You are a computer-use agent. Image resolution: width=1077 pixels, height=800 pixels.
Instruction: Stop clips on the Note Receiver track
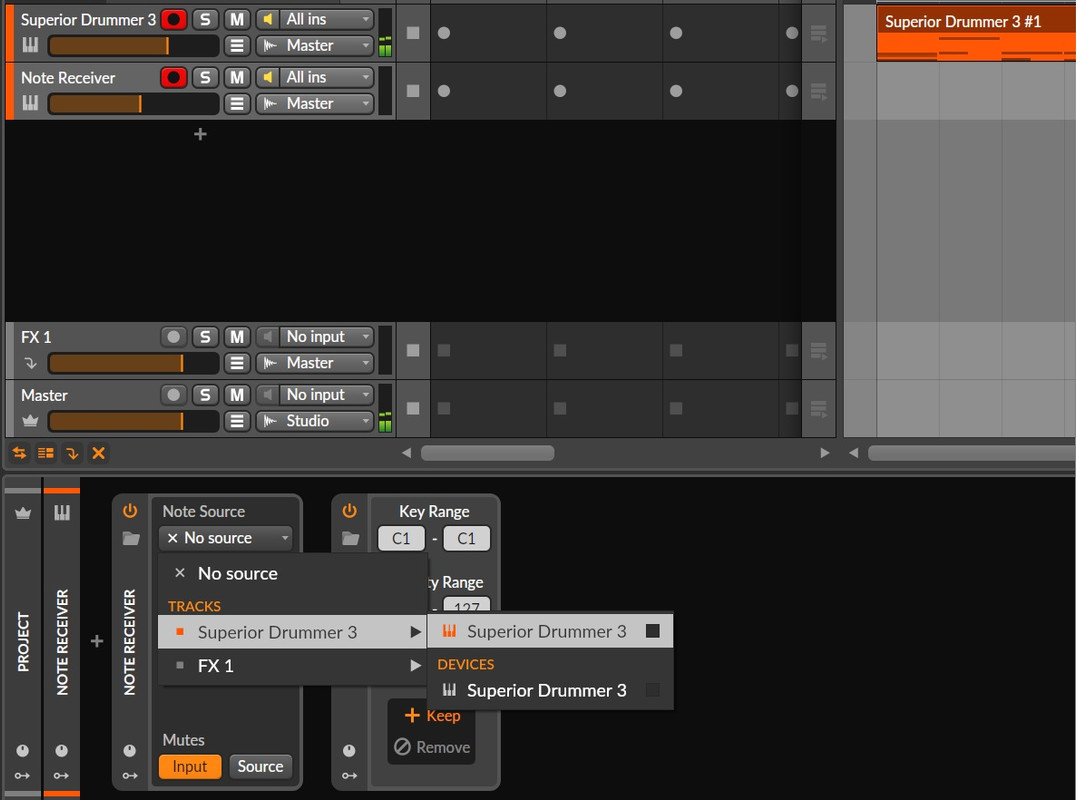[413, 91]
